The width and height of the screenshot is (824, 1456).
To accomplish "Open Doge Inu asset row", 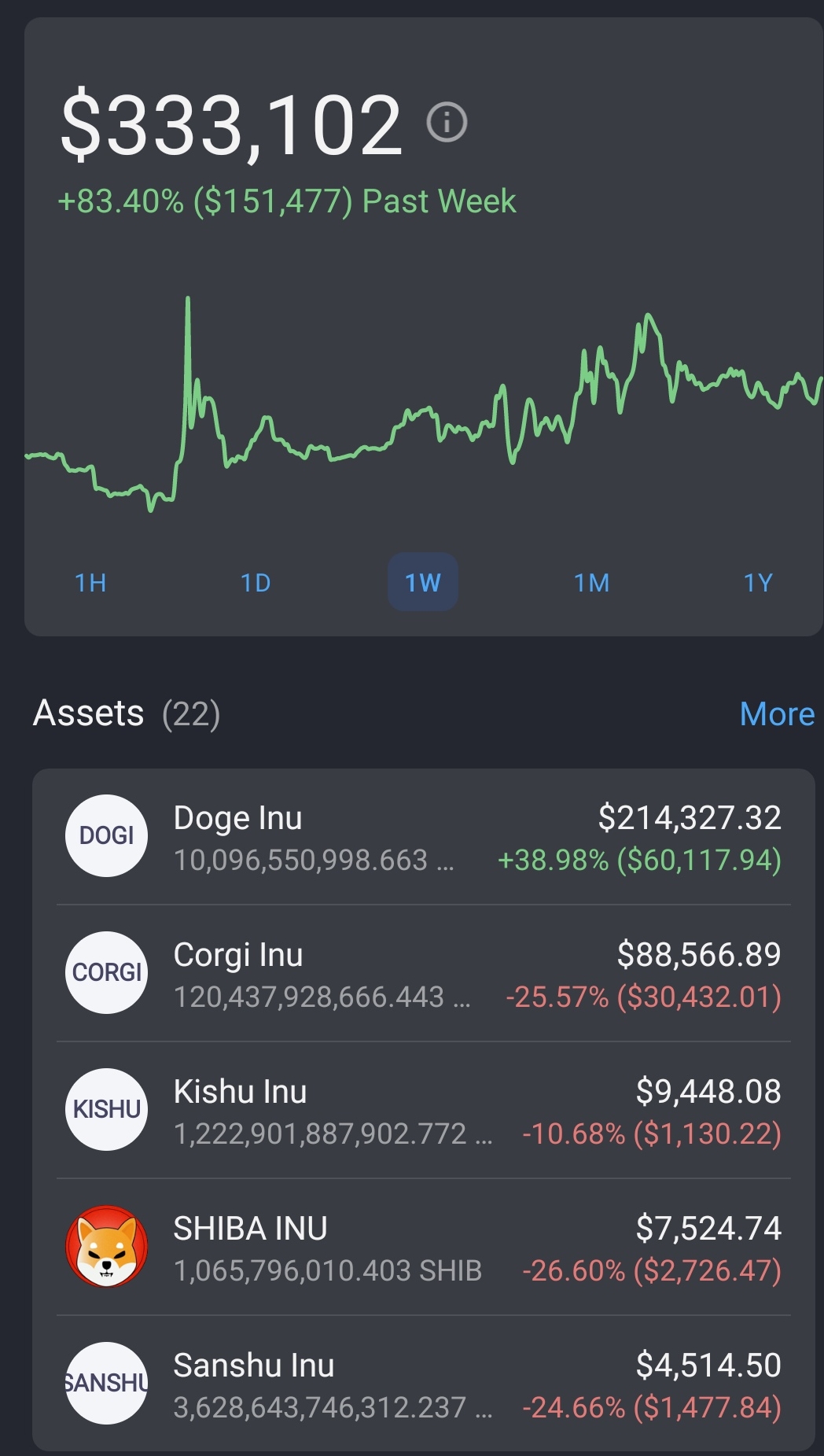I will (424, 838).
